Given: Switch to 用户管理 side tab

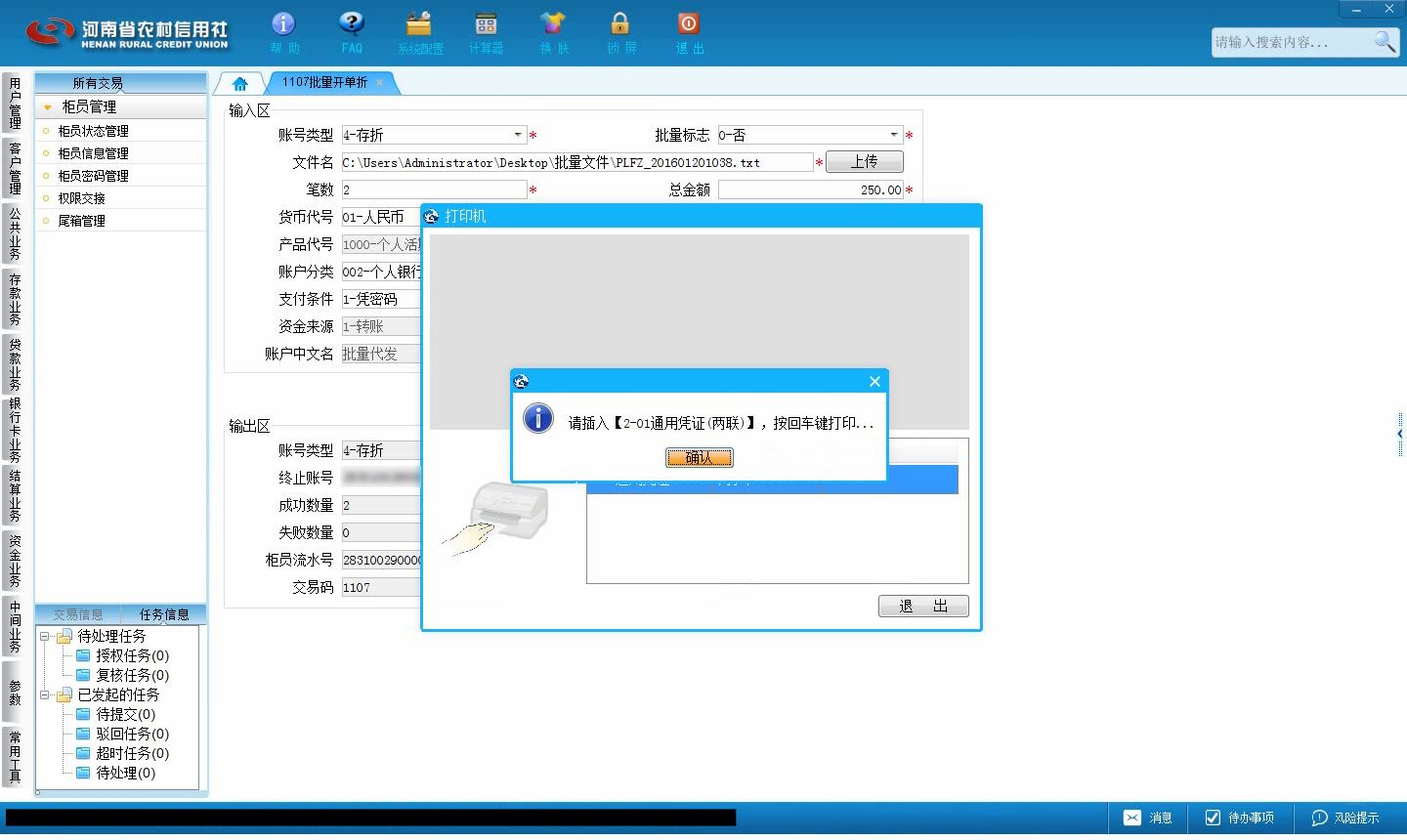Looking at the screenshot, I should pyautogui.click(x=15, y=103).
